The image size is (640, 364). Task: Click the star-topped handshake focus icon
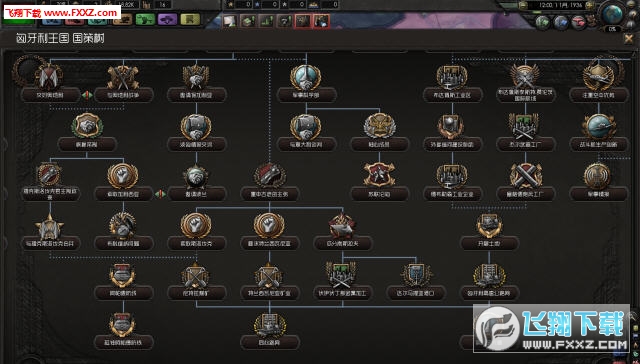click(x=196, y=176)
